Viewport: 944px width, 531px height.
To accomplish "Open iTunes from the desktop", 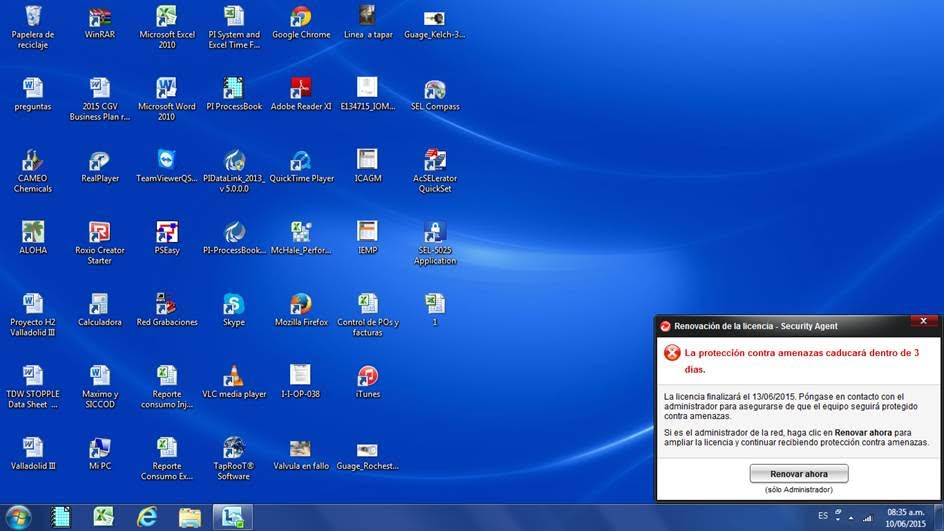I will click(x=368, y=382).
